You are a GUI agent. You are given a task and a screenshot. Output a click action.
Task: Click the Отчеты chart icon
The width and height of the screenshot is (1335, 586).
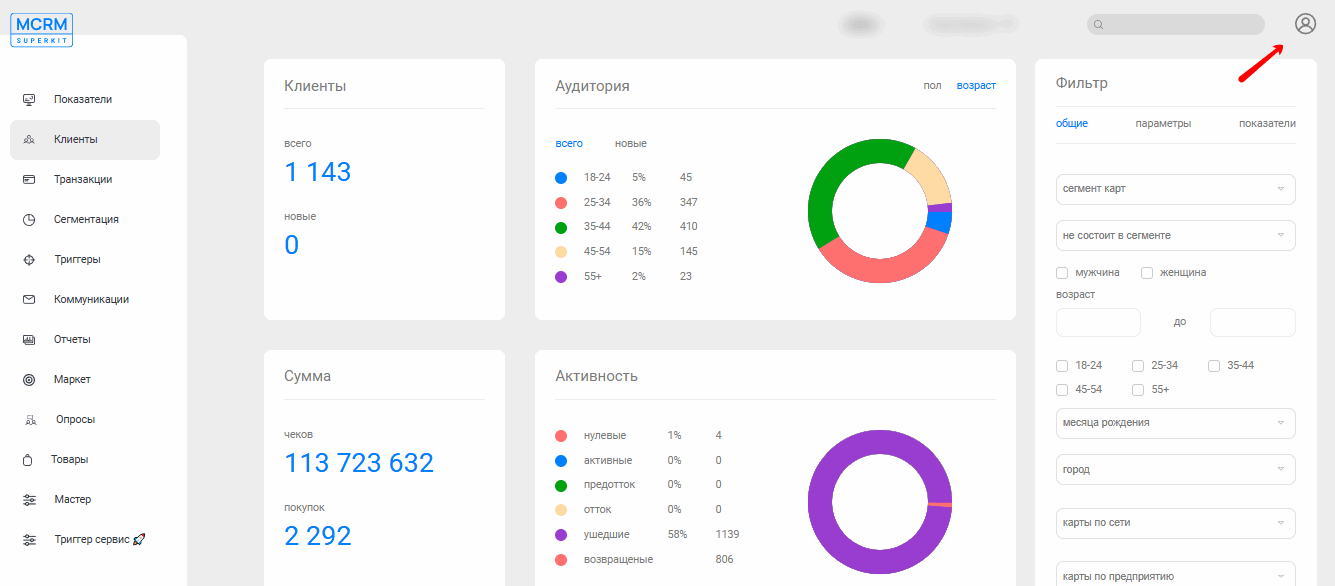coord(29,340)
